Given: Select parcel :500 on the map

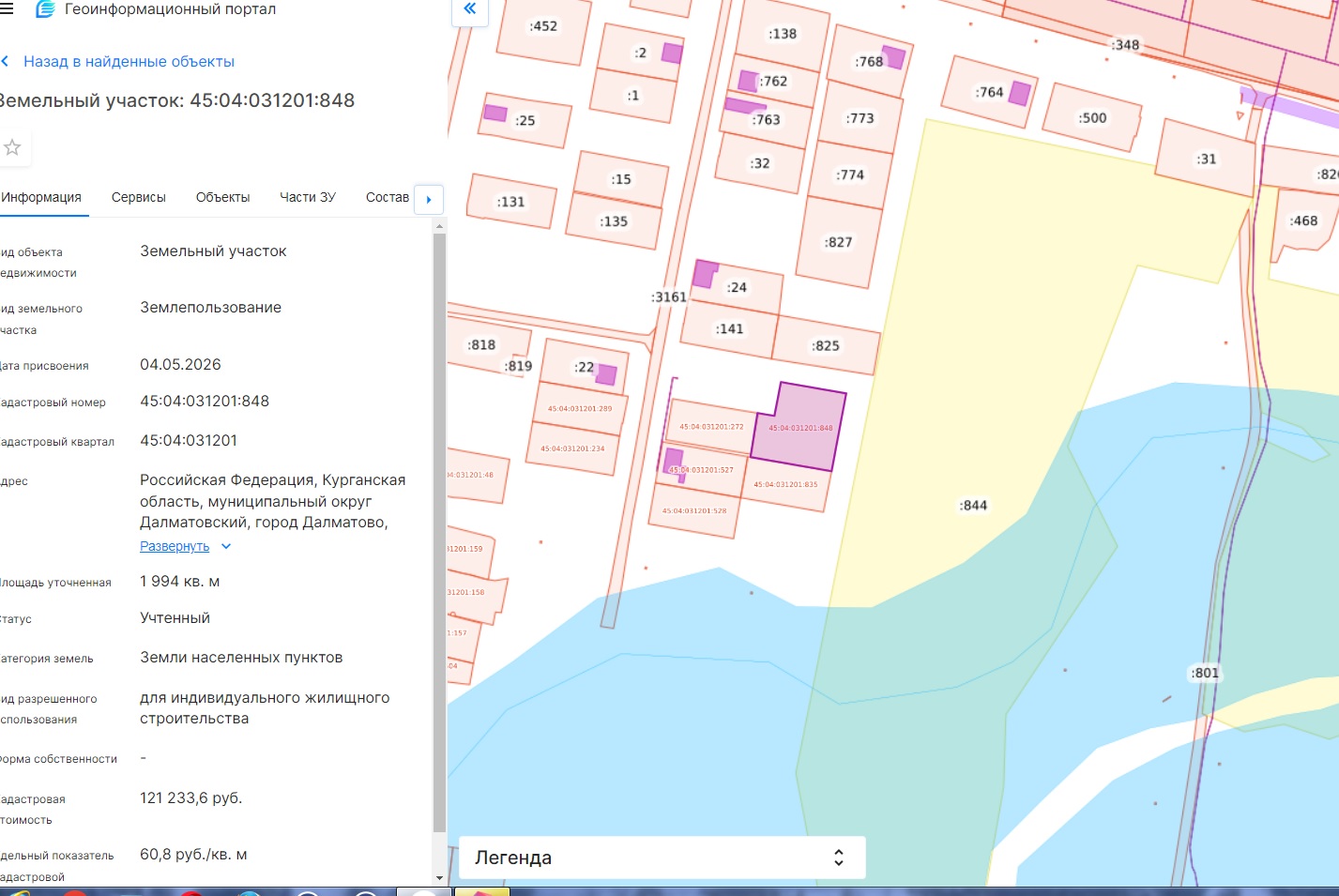Looking at the screenshot, I should click(x=1092, y=117).
